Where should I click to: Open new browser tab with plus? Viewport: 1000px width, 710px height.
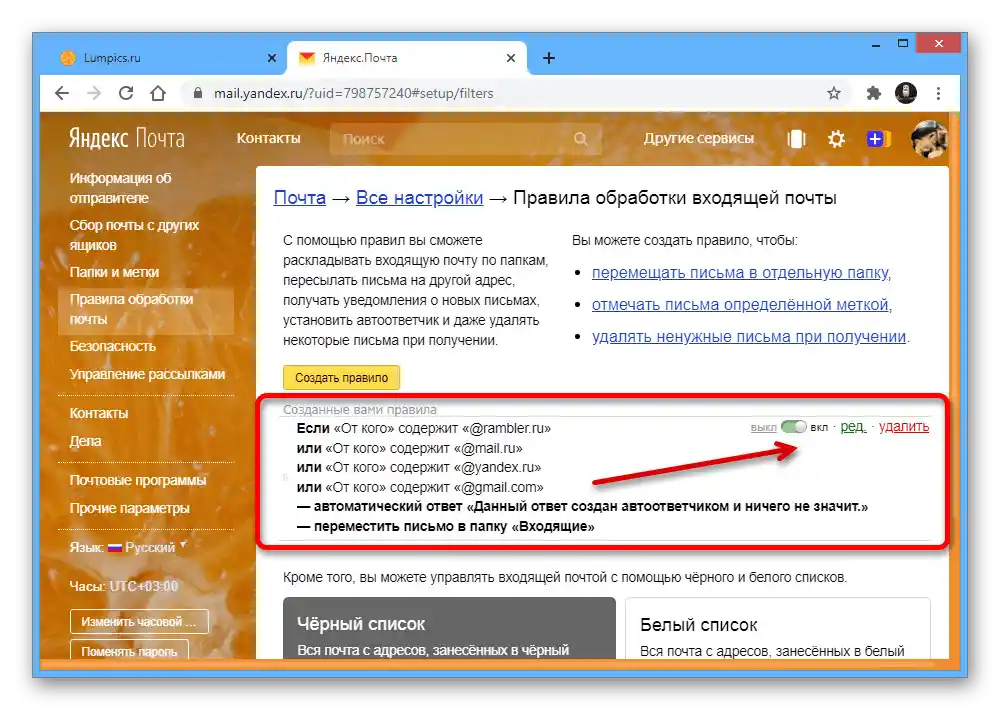click(x=548, y=58)
